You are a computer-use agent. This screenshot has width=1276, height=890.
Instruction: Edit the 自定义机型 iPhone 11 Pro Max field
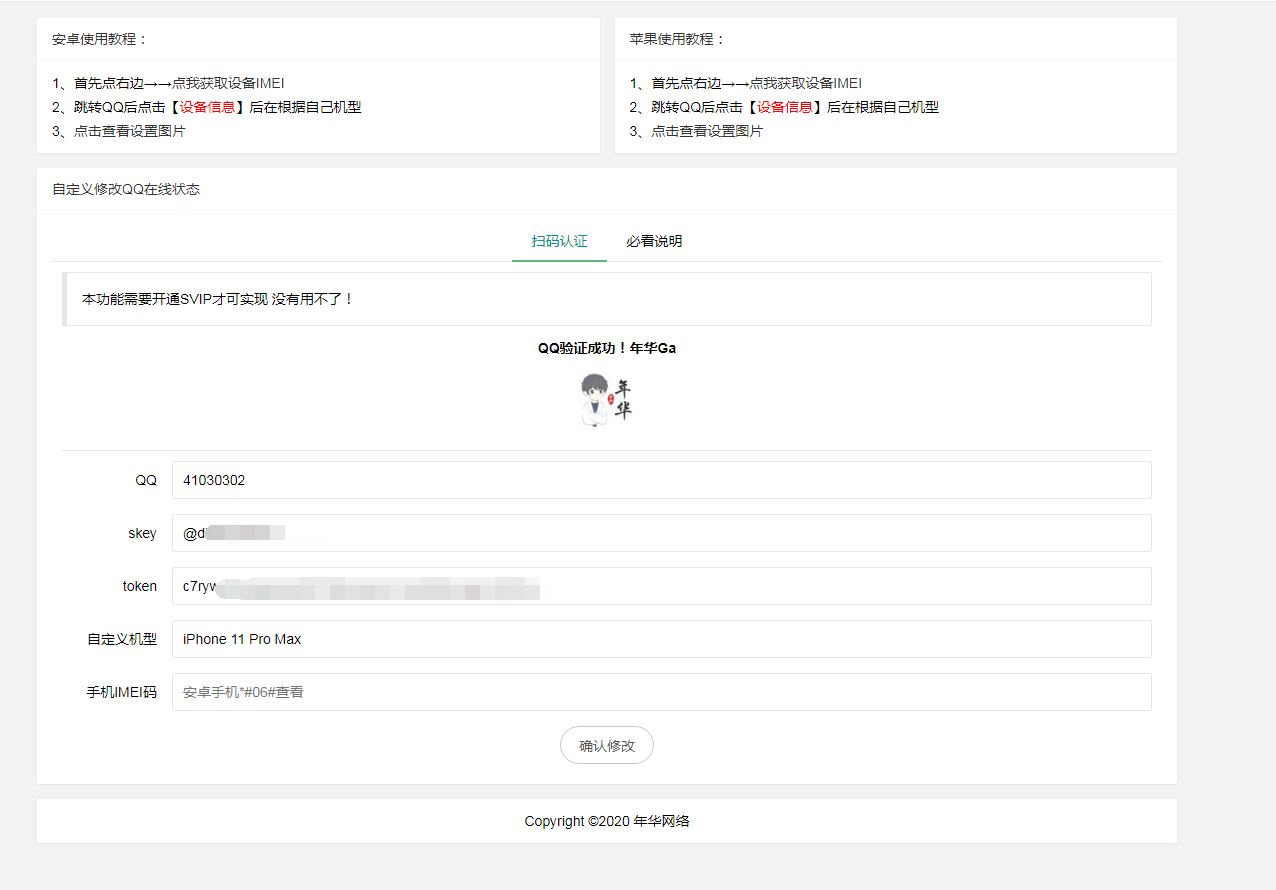663,638
